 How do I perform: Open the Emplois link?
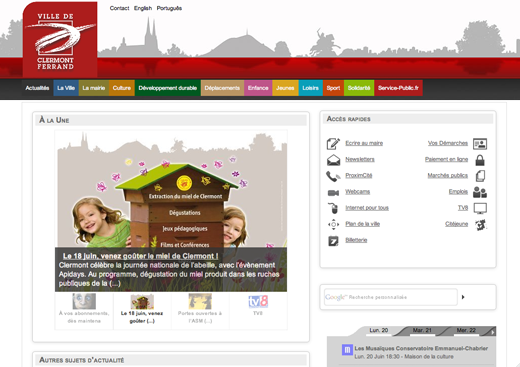pos(458,192)
